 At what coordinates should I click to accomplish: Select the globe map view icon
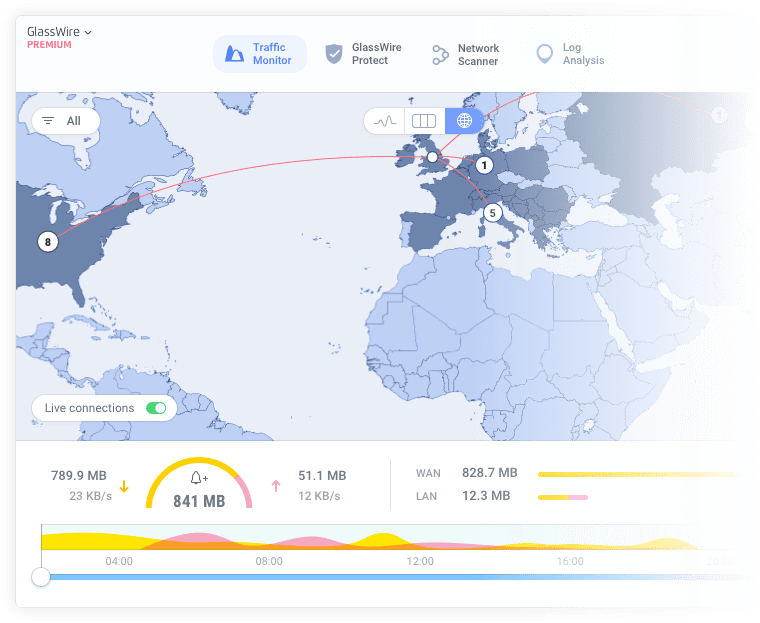tap(464, 121)
